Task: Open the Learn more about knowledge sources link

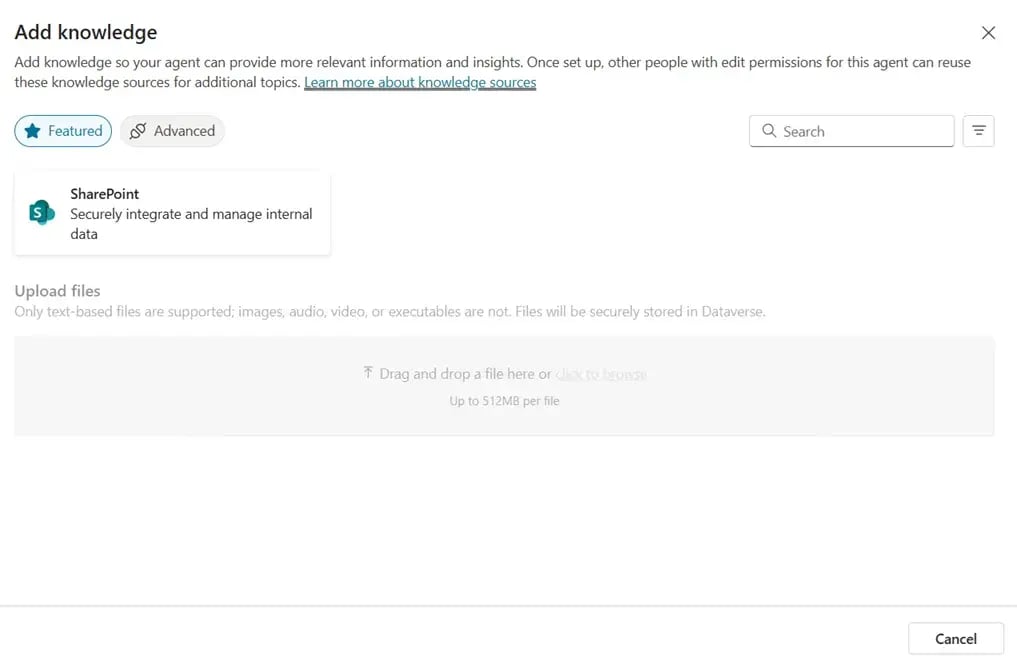Action: click(420, 82)
